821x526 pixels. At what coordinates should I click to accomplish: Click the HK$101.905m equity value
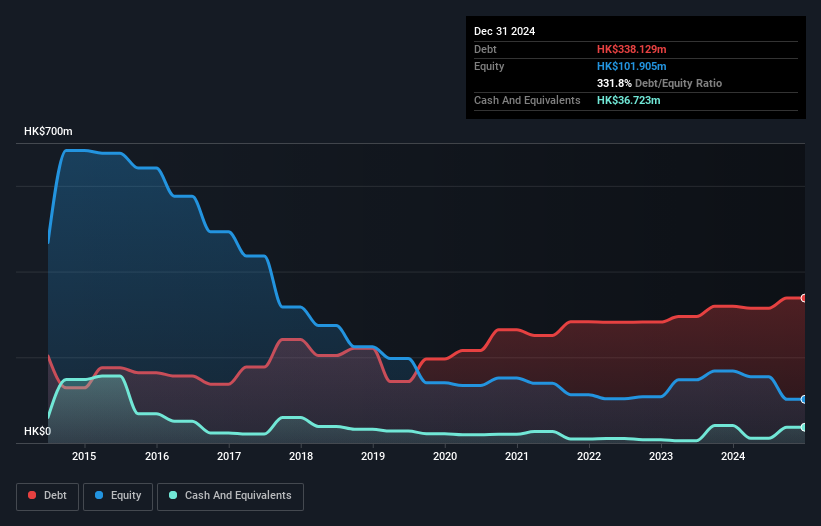tap(631, 66)
